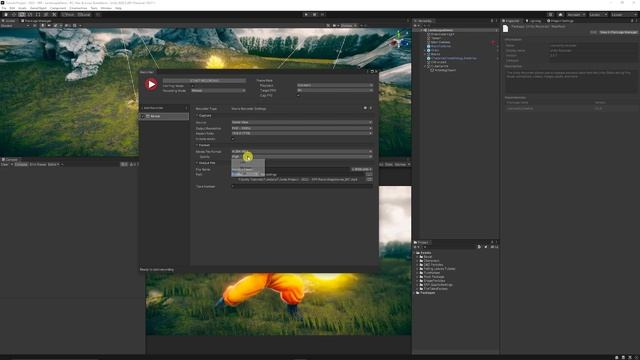
Task: Open the File menu
Action: click(4, 8)
